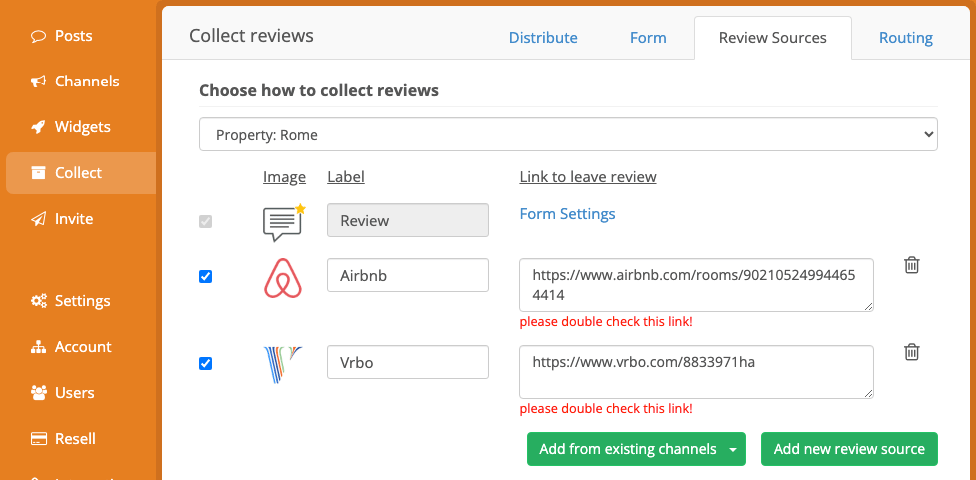Uncheck the Airbnb review source checkbox

pyautogui.click(x=205, y=276)
